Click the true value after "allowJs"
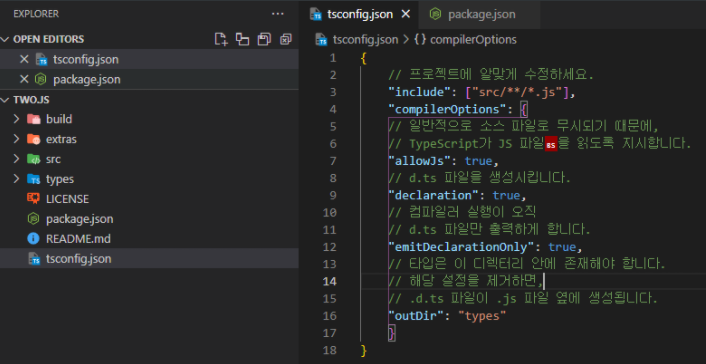 point(479,161)
